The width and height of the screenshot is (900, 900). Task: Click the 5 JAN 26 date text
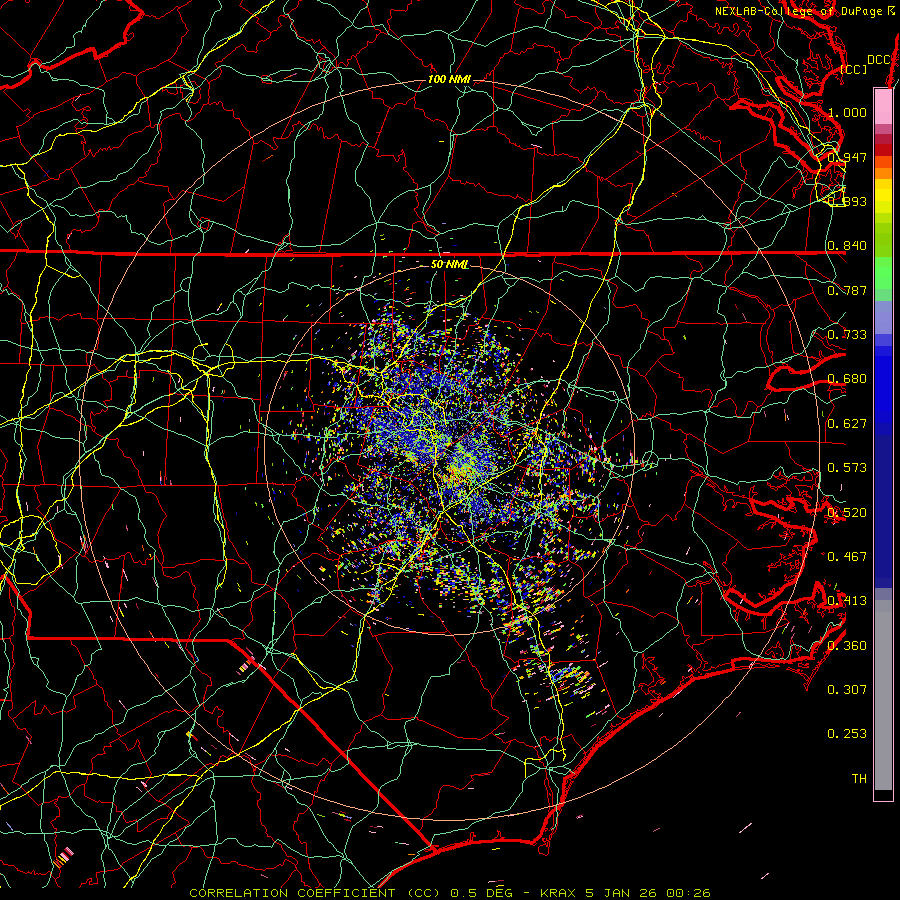click(623, 893)
